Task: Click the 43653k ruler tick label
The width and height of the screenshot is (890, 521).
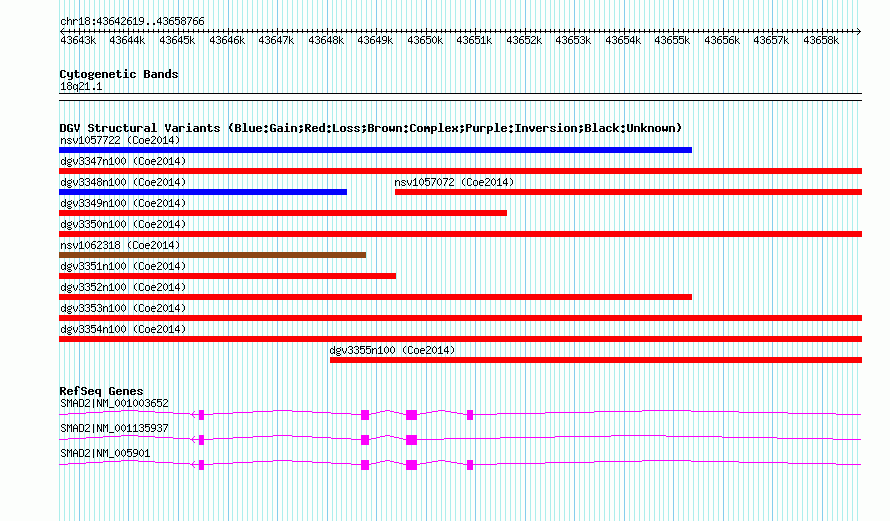Action: (573, 40)
